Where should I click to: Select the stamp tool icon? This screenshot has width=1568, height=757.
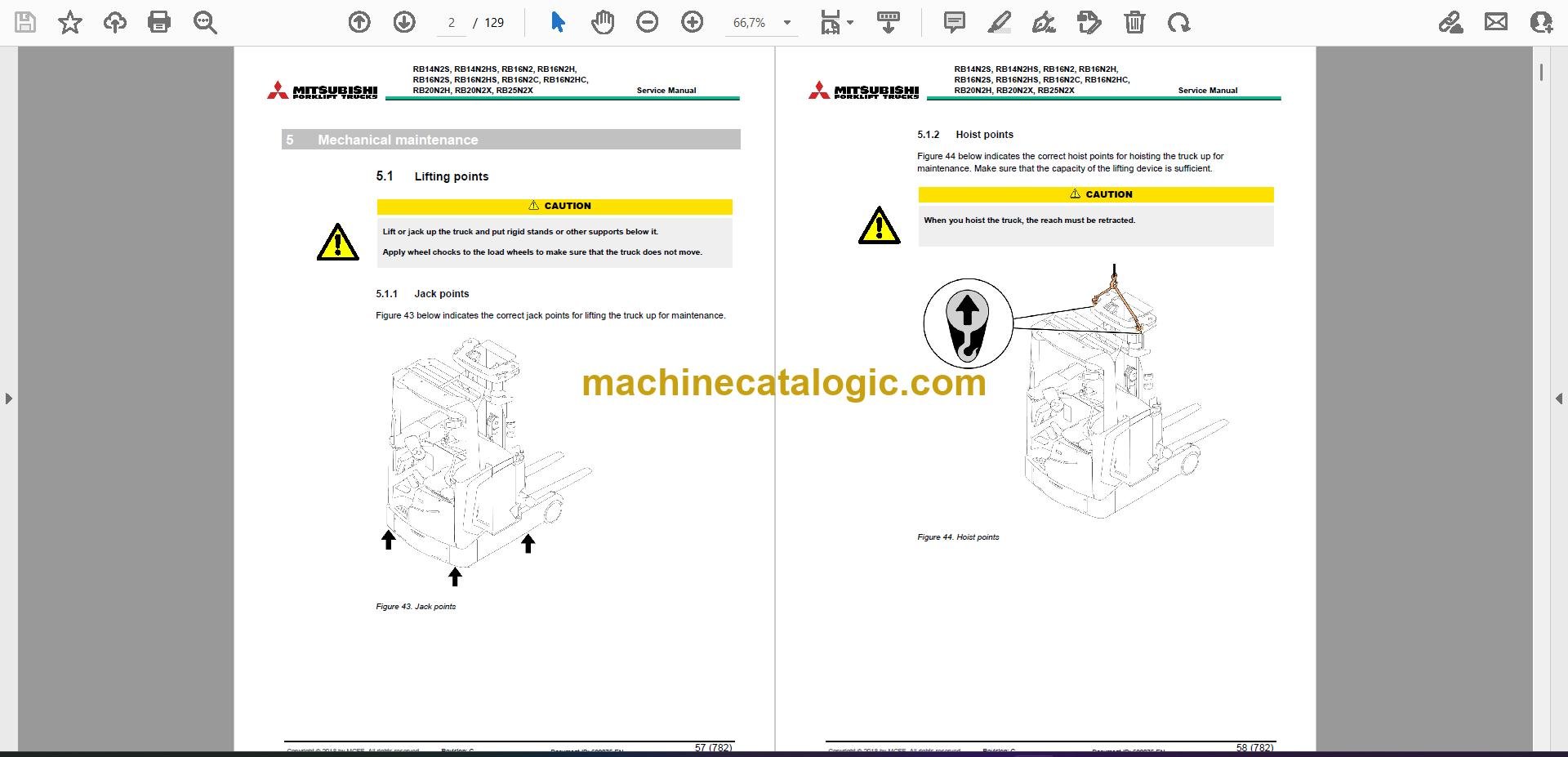tap(1089, 22)
